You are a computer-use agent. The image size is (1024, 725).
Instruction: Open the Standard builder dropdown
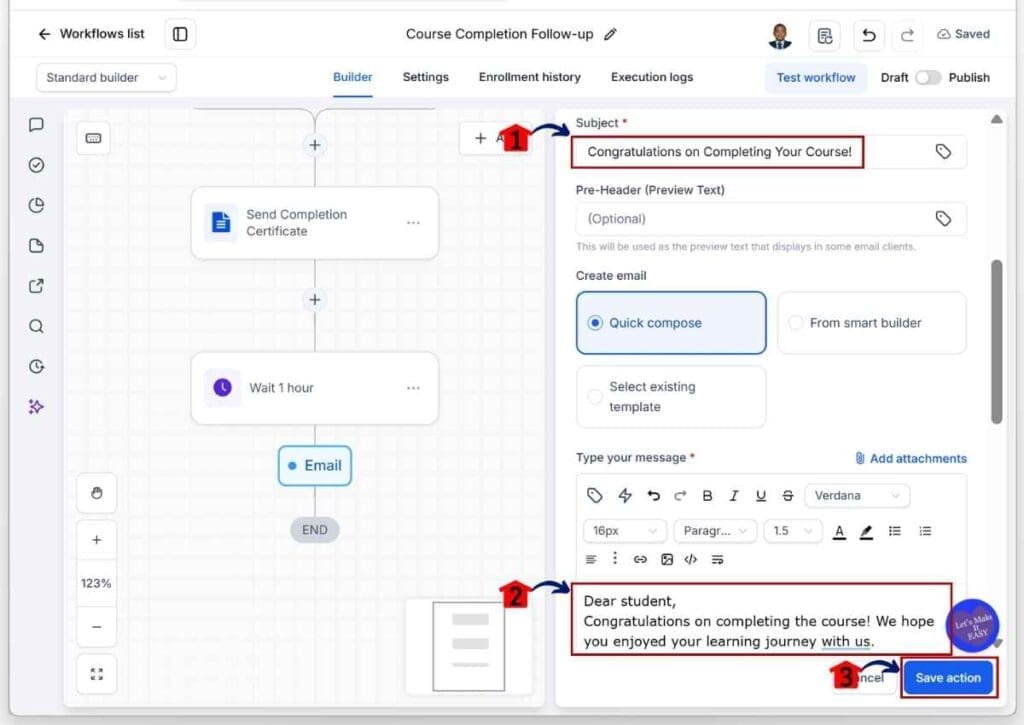(x=106, y=78)
